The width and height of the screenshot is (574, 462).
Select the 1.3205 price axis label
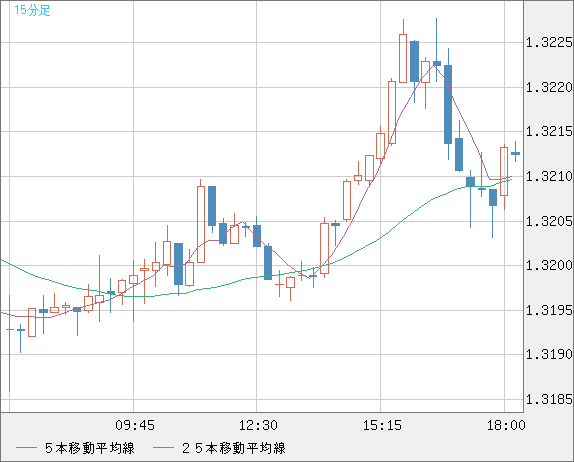click(x=549, y=221)
